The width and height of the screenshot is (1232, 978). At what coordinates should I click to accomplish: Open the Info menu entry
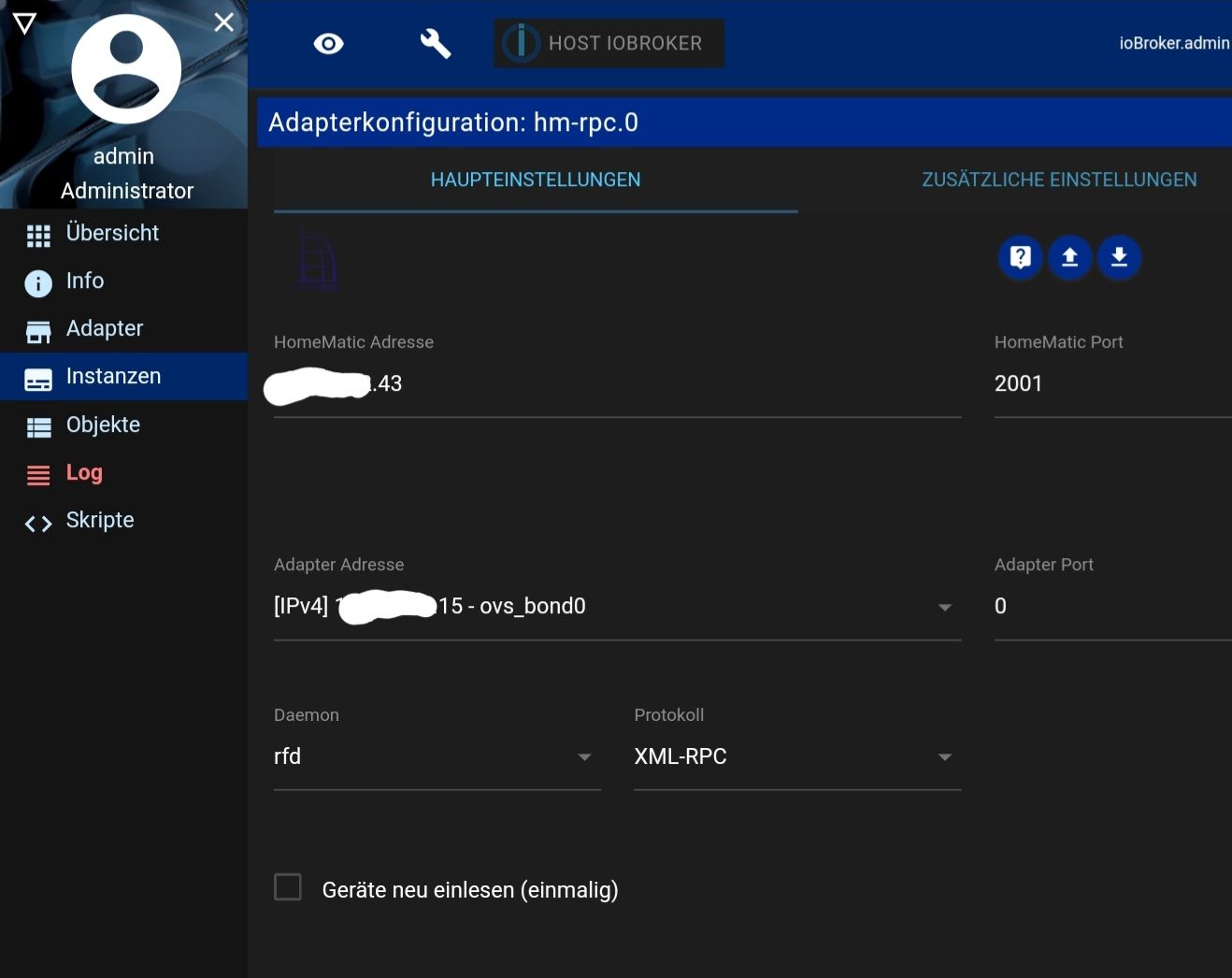point(123,280)
